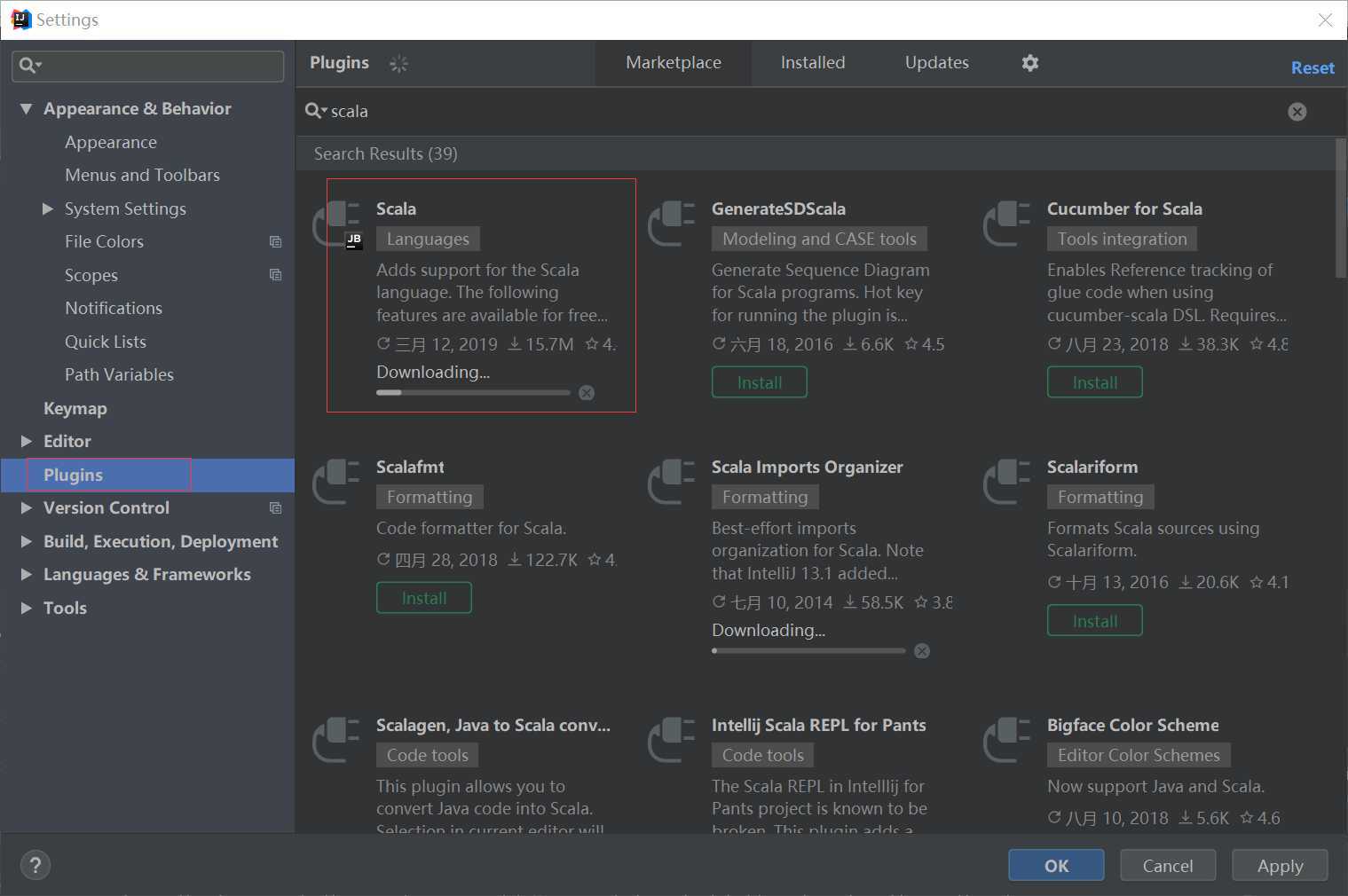This screenshot has width=1348, height=896.
Task: Click the Bigface Color Scheme plugin icon
Action: (x=1007, y=740)
